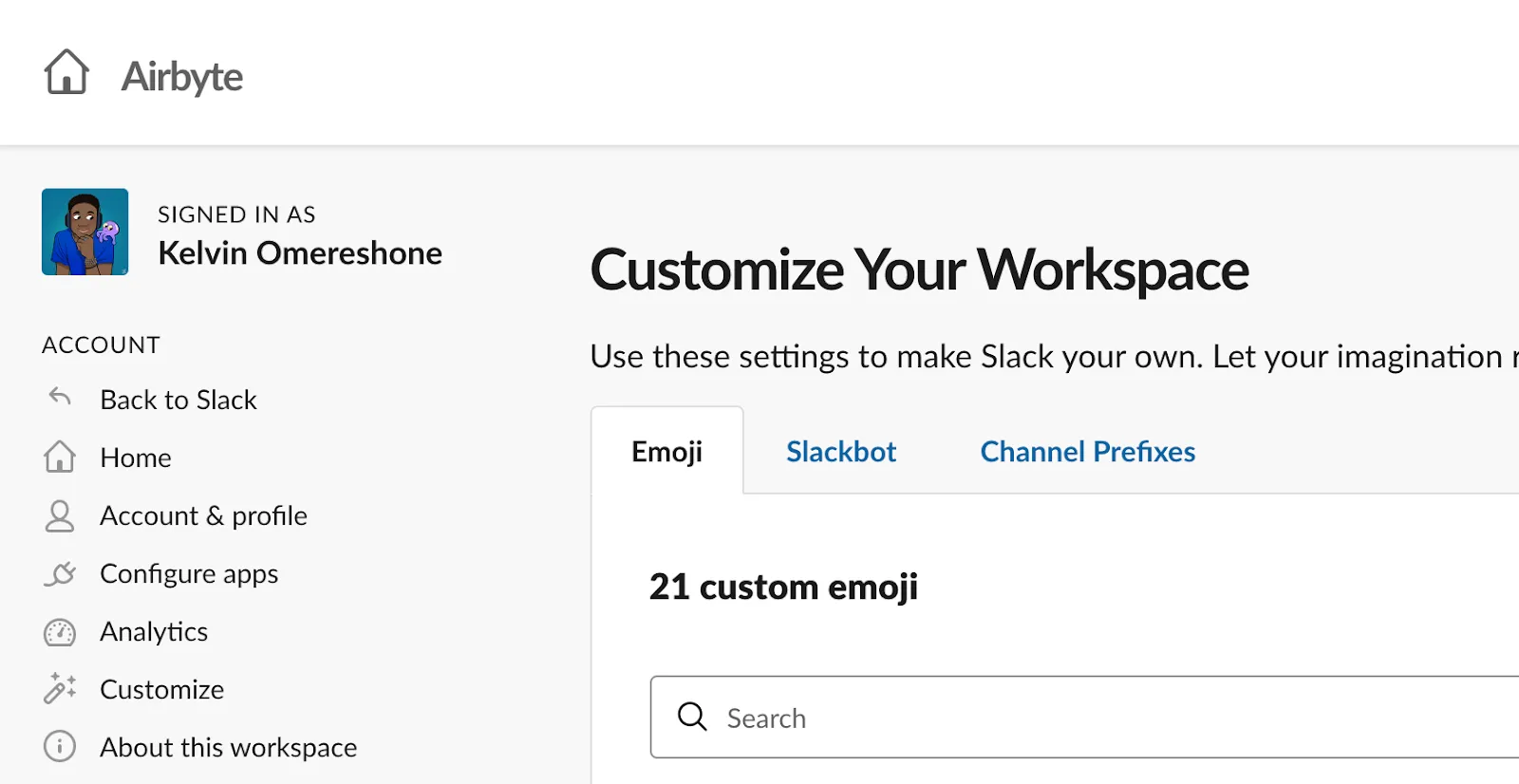Click the person icon for Account & profile

pyautogui.click(x=60, y=515)
